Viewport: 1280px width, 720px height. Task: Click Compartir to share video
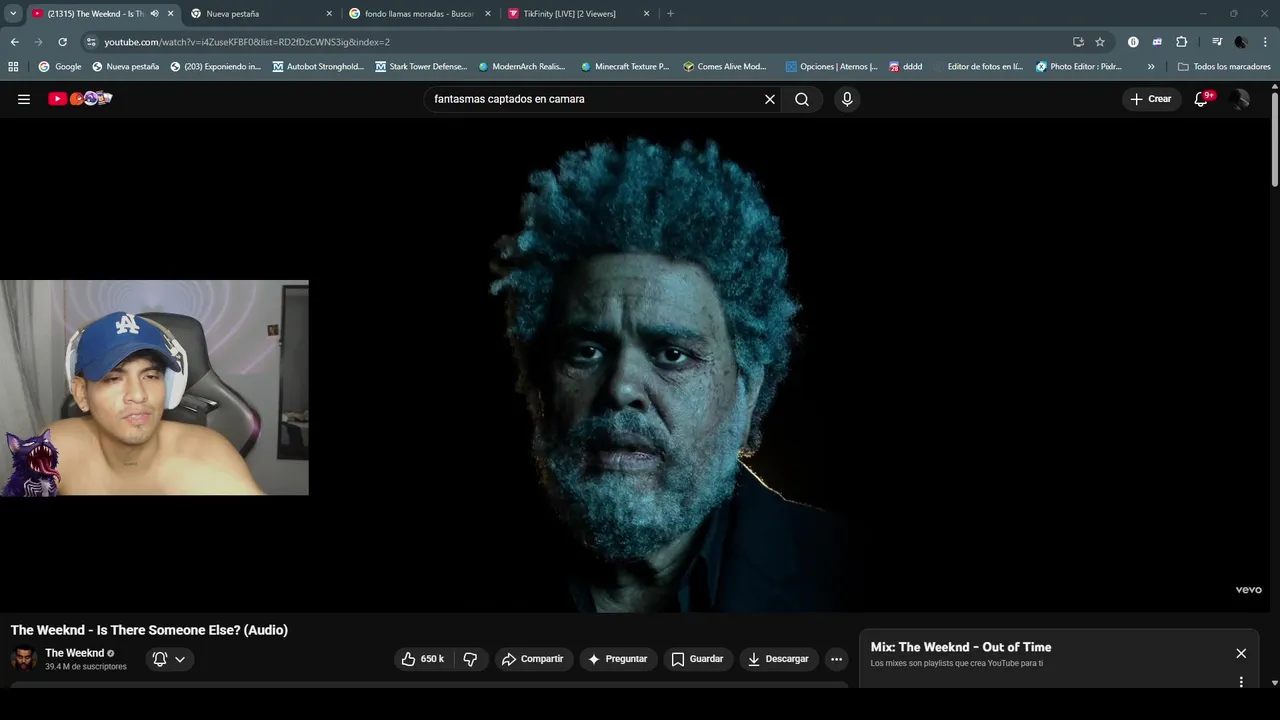[533, 659]
